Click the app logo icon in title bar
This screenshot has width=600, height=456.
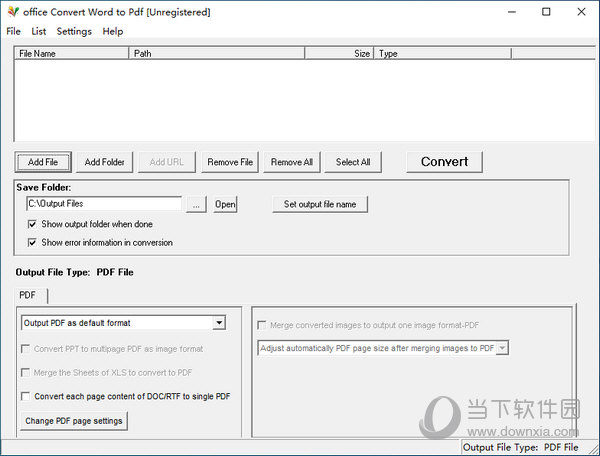(x=13, y=12)
